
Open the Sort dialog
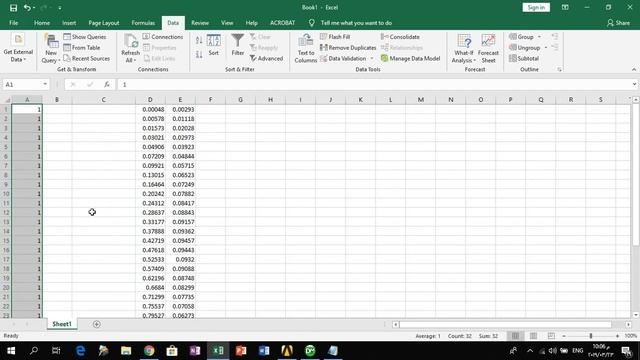[x=213, y=46]
